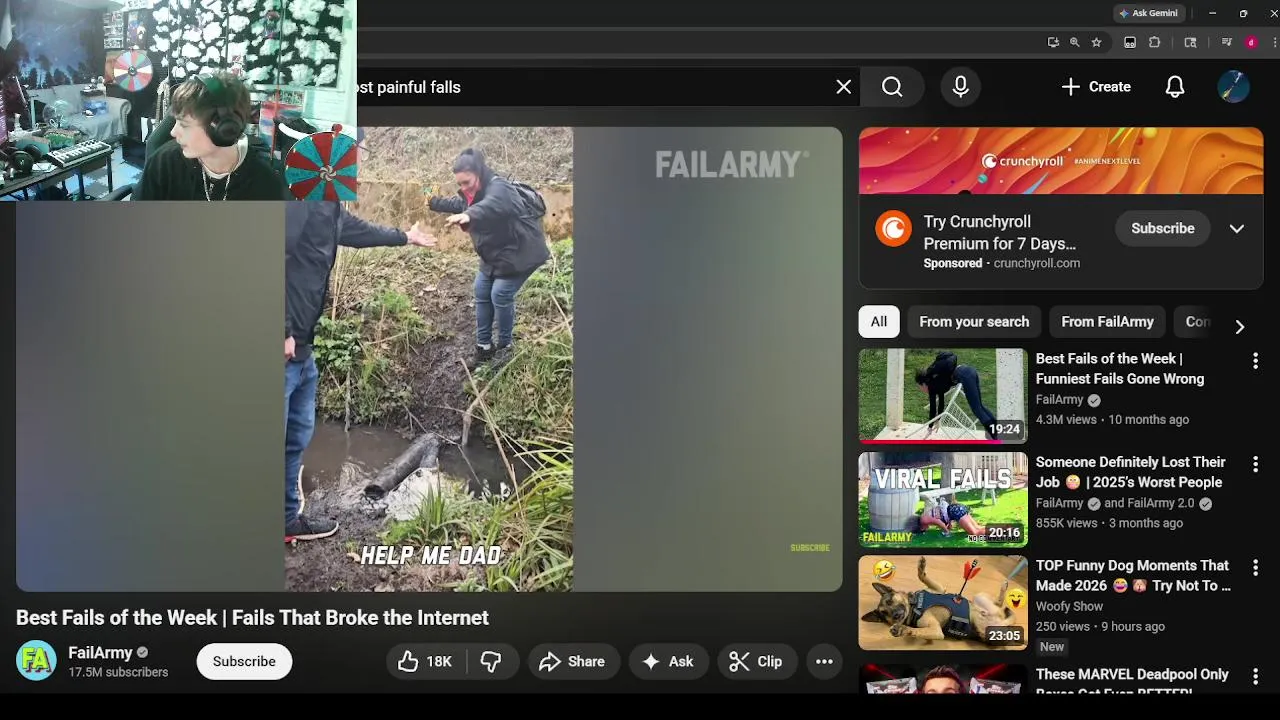This screenshot has height=720, width=1280.
Task: Select the All filter chip
Action: 878,322
